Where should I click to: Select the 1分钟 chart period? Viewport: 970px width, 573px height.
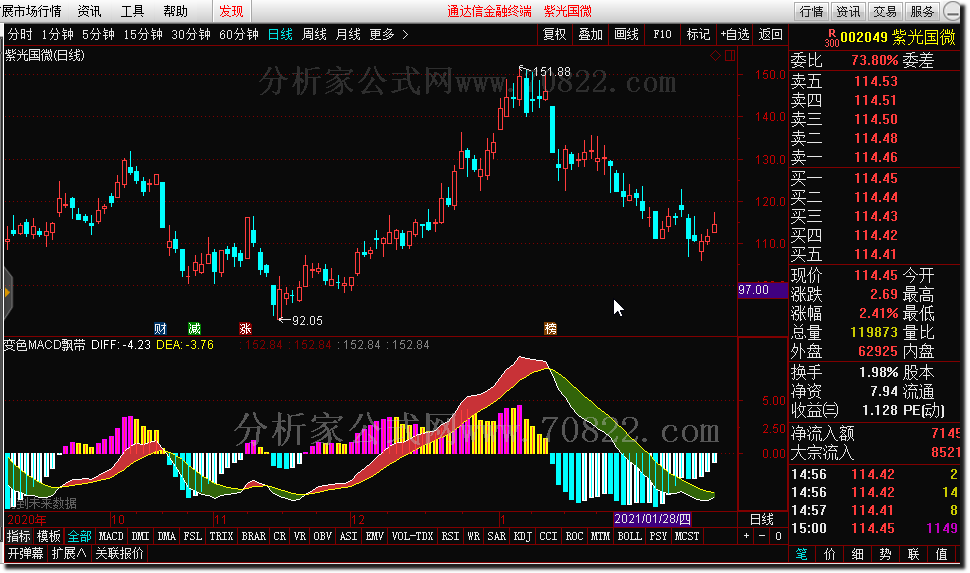coord(58,35)
